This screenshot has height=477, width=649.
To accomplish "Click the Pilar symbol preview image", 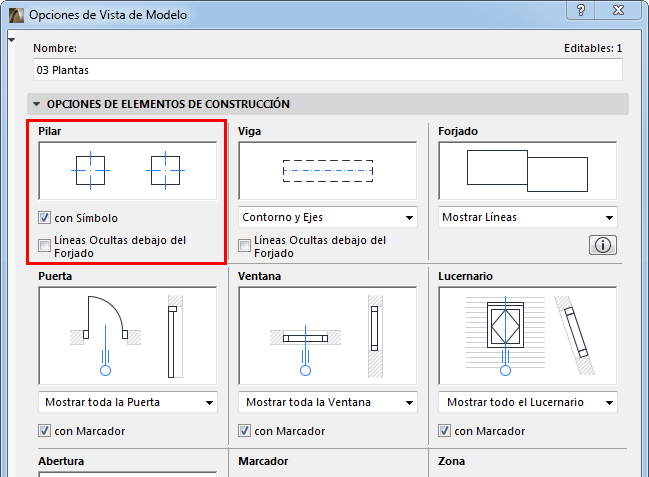I will [x=127, y=171].
